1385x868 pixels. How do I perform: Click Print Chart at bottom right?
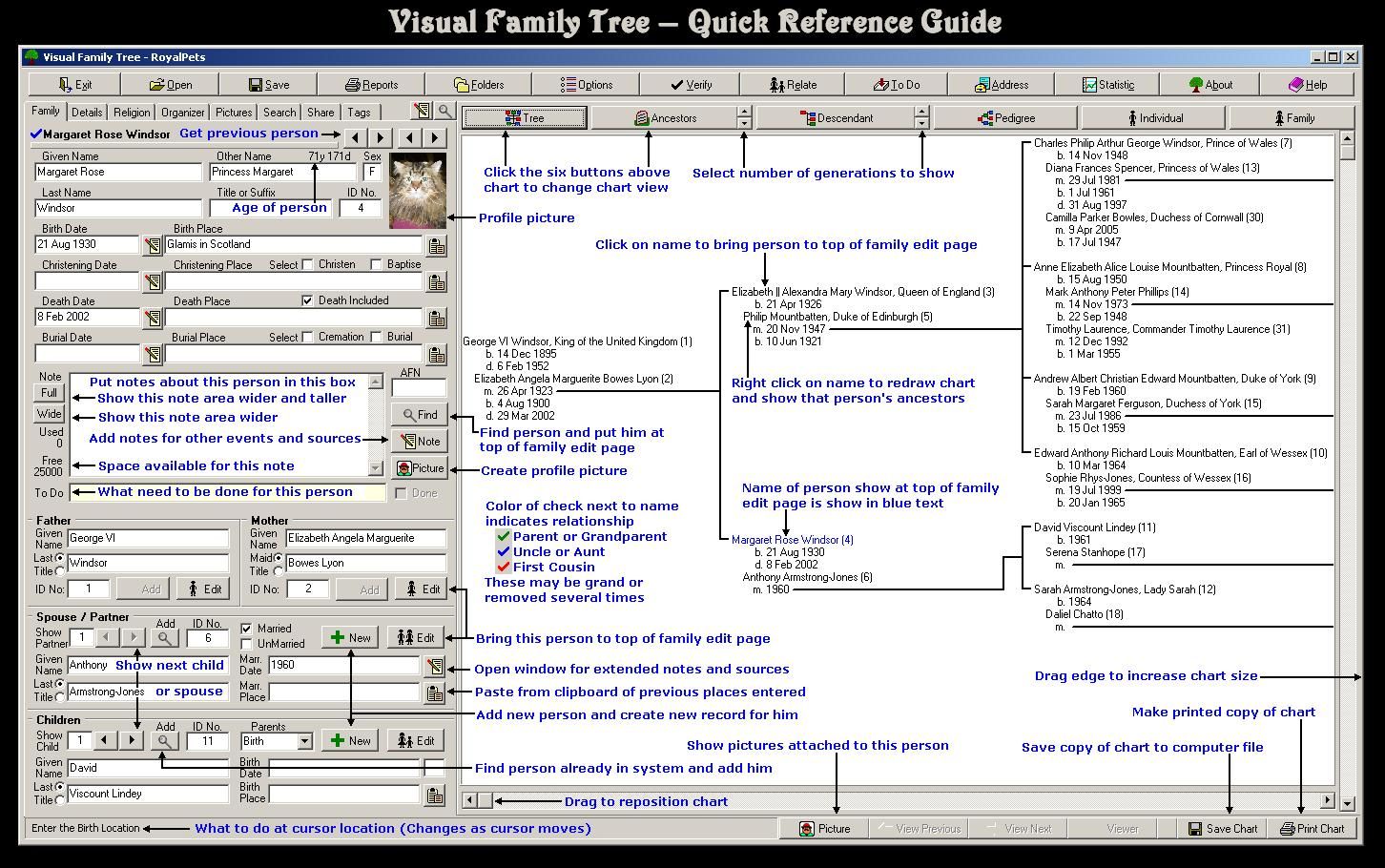pyautogui.click(x=1313, y=828)
